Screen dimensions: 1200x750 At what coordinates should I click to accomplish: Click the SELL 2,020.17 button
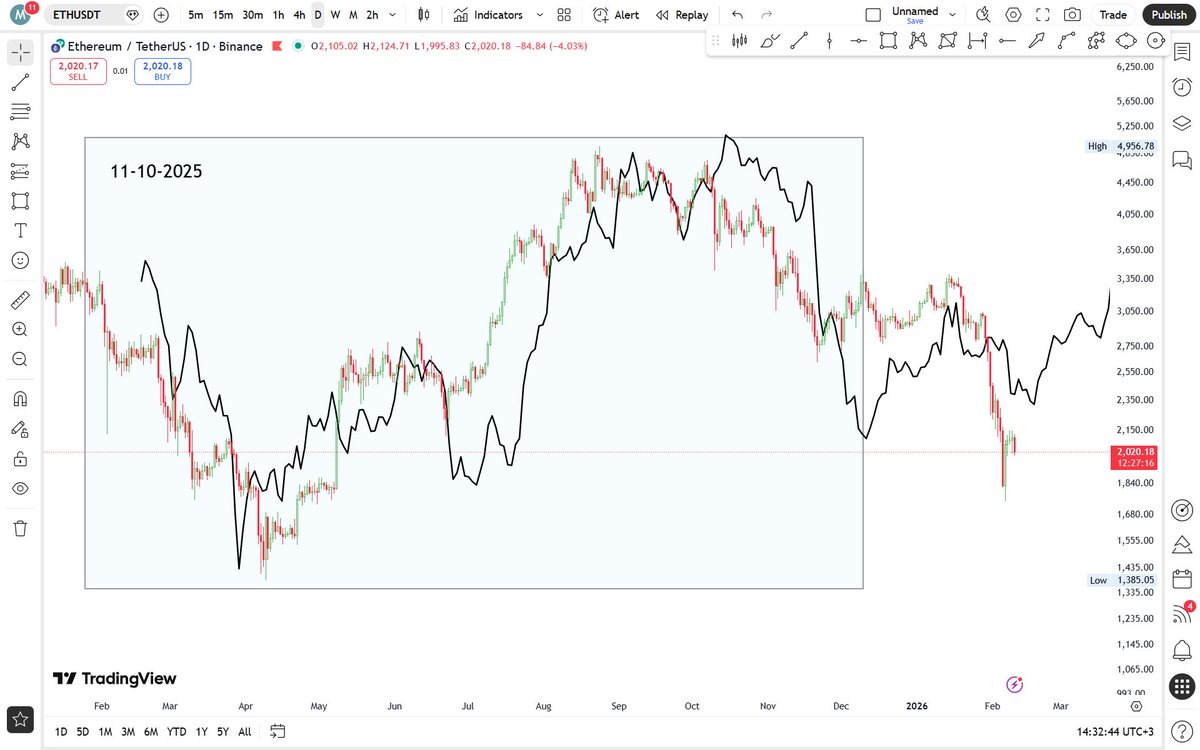click(78, 71)
